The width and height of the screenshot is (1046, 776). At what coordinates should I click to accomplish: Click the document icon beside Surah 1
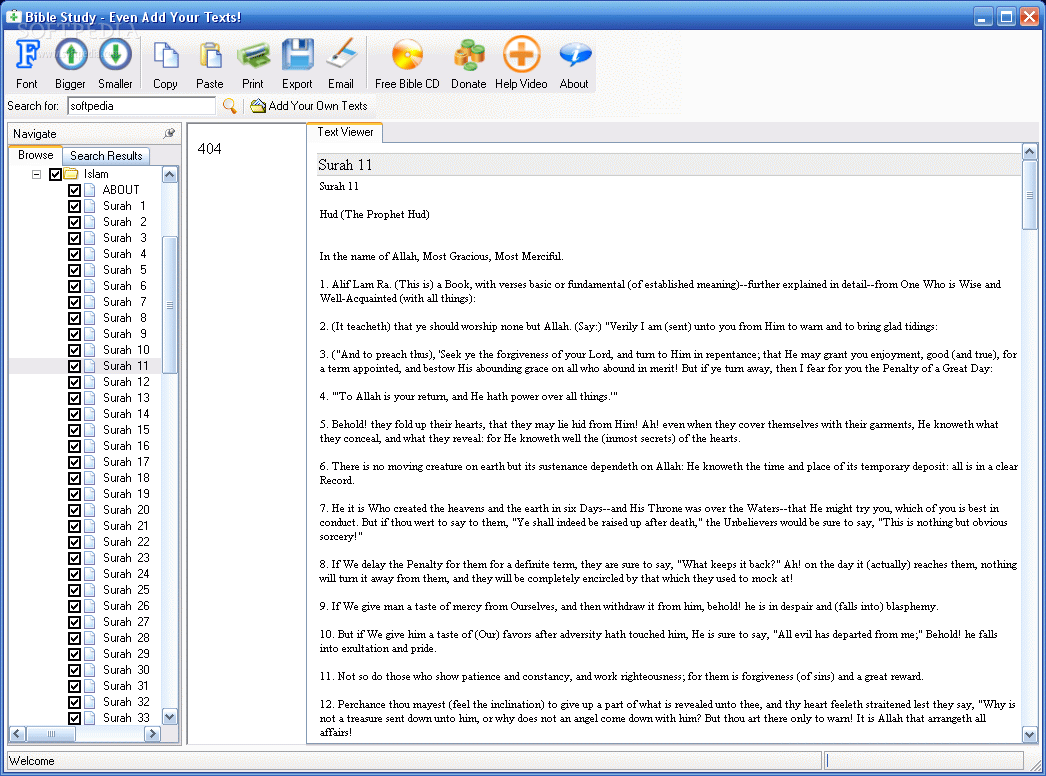tap(89, 206)
